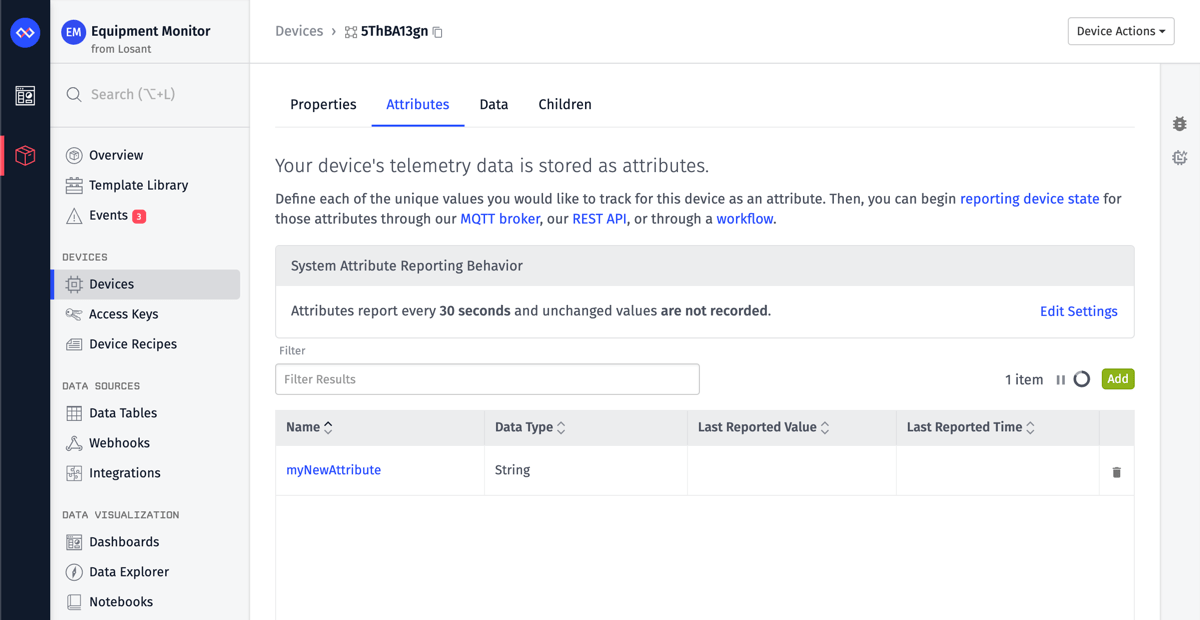1200x620 pixels.
Task: Click the Data Tables grid icon
Action: click(x=74, y=413)
